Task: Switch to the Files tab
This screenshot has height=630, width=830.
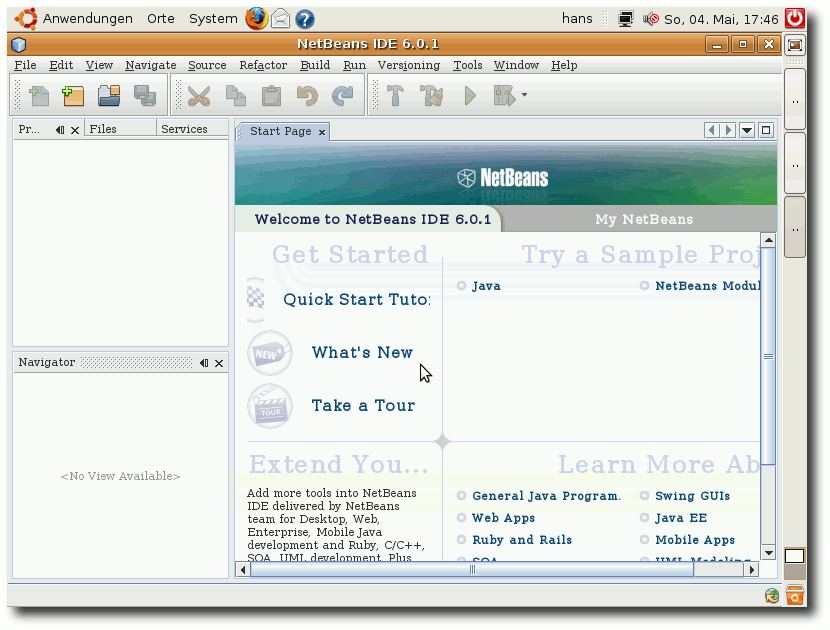Action: coord(120,129)
